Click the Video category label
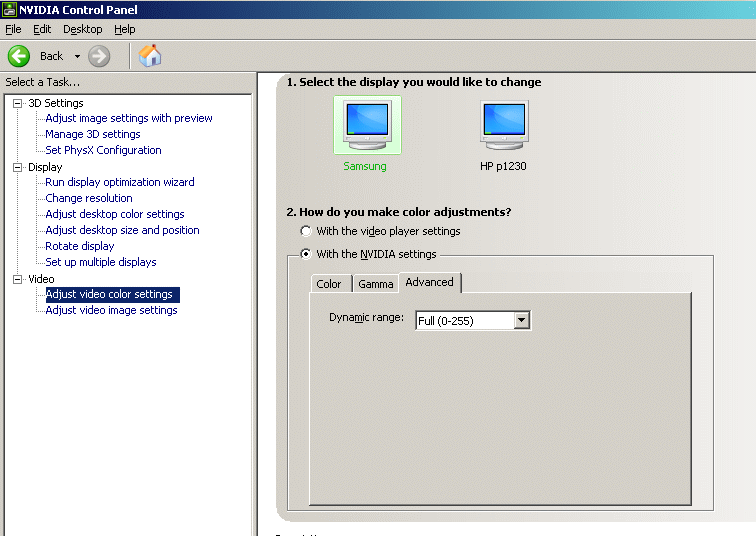 41,279
